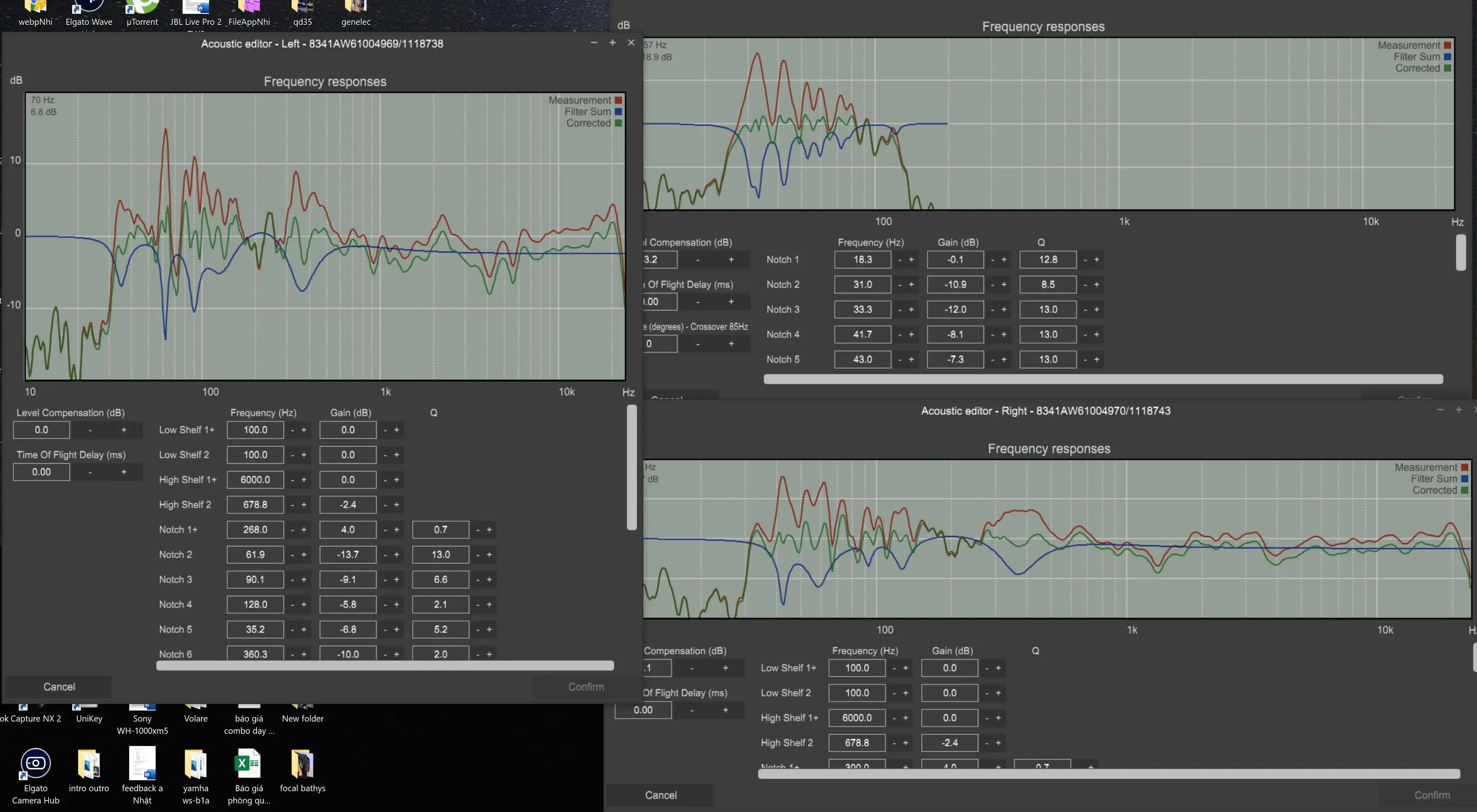Open the Elgato Camera Hub desktop icon
1477x812 pixels.
35,775
